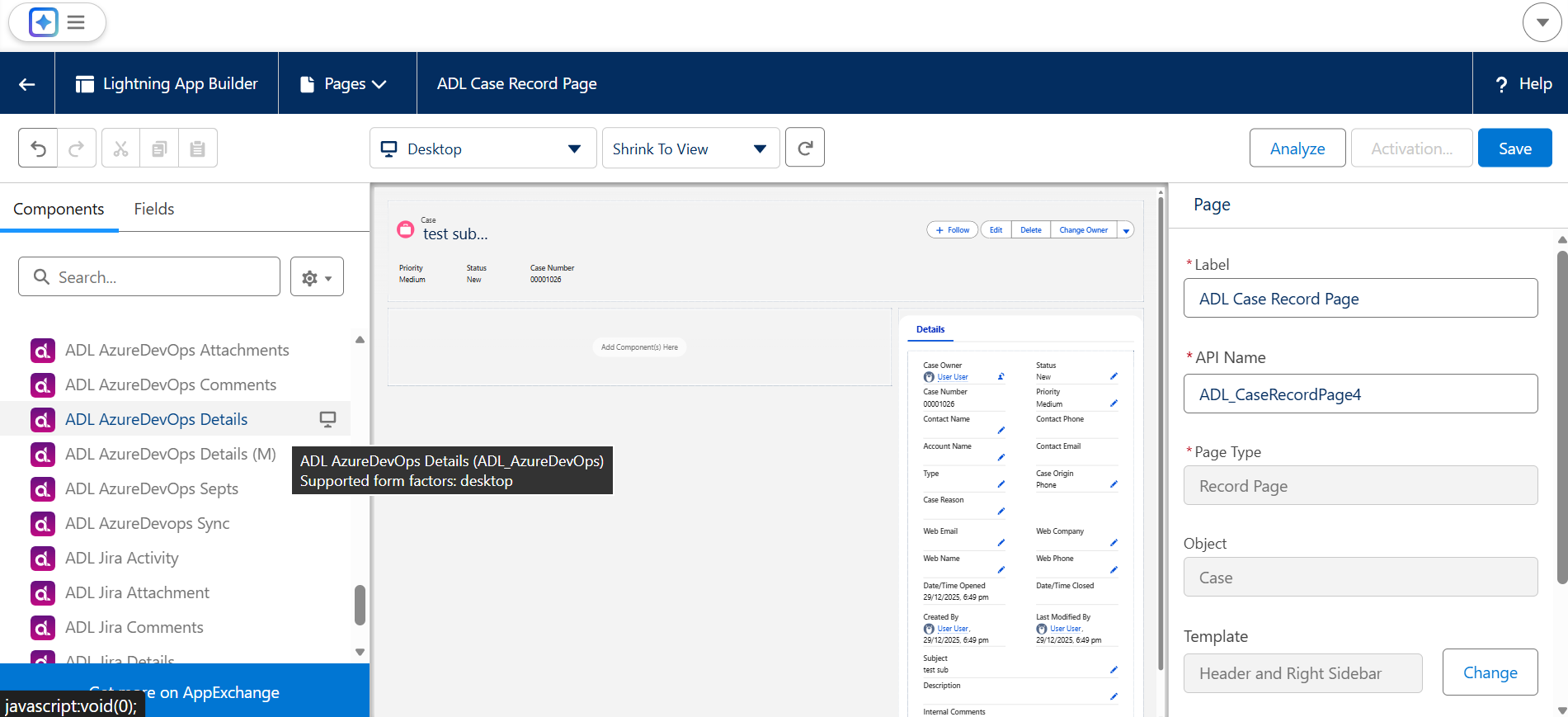1568x717 pixels.
Task: Click the cut scissors icon
Action: coord(121,149)
